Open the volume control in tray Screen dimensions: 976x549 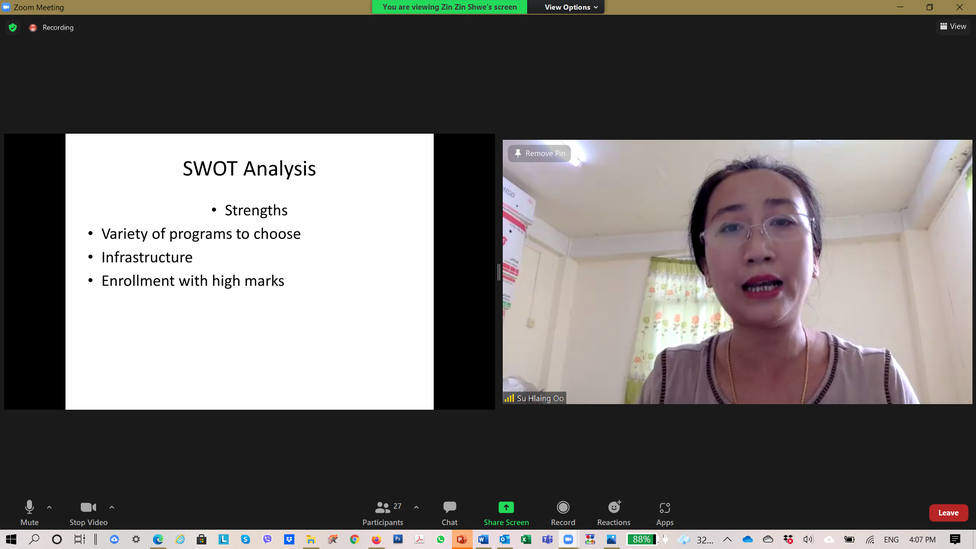click(x=808, y=540)
